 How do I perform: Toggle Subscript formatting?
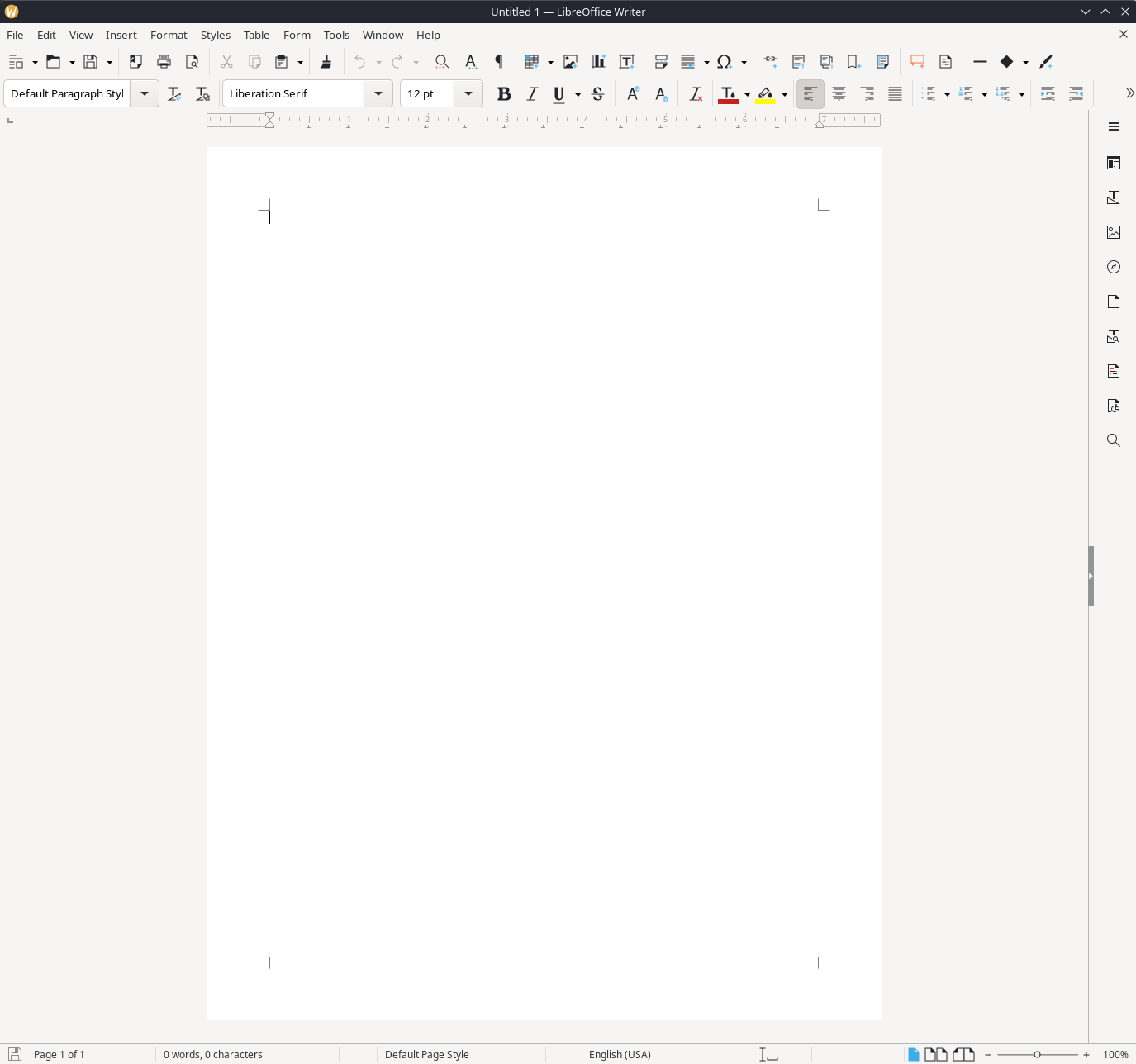click(x=661, y=94)
